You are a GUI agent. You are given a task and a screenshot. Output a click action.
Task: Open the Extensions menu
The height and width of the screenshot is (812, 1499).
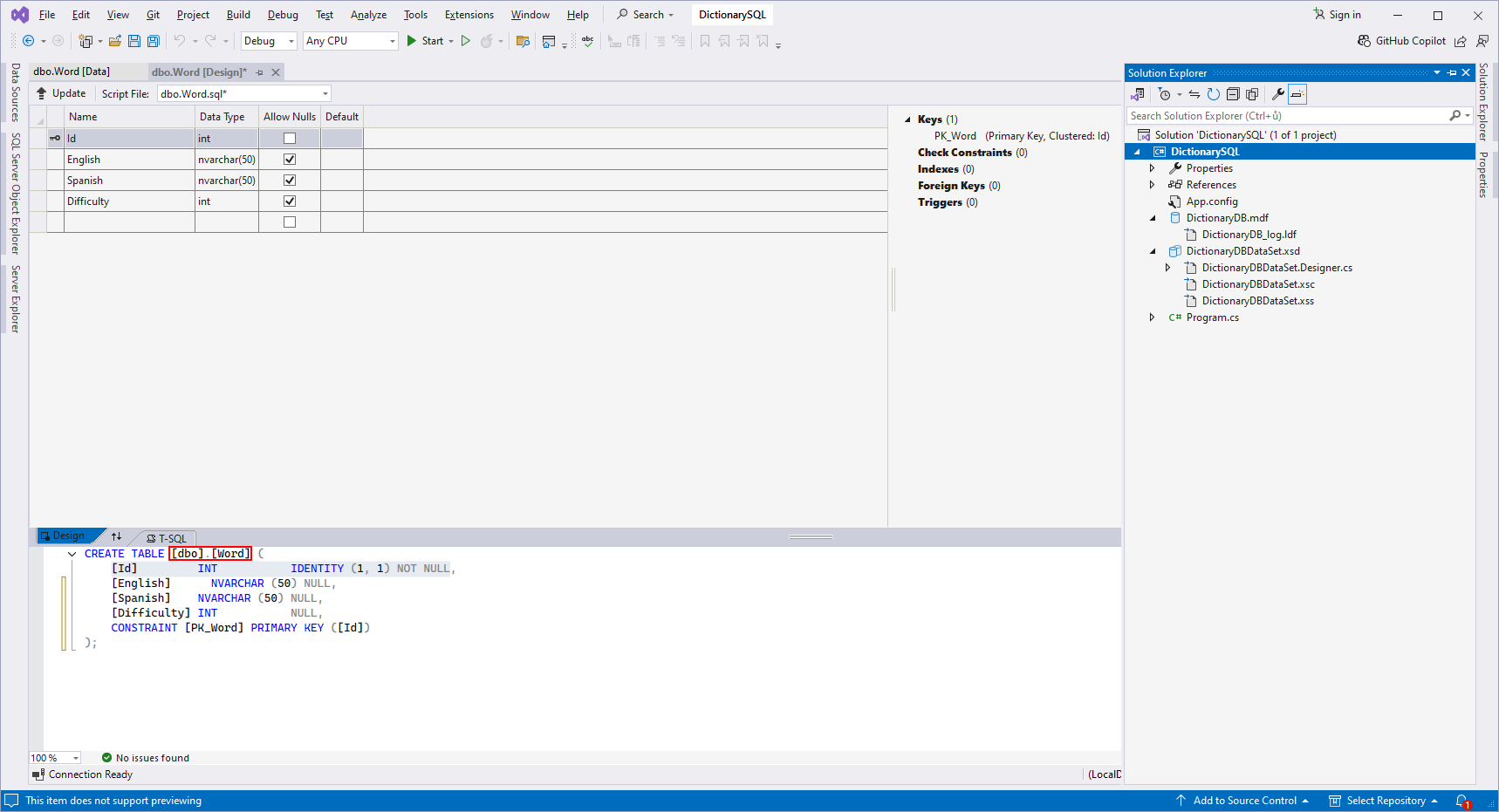[x=469, y=15]
